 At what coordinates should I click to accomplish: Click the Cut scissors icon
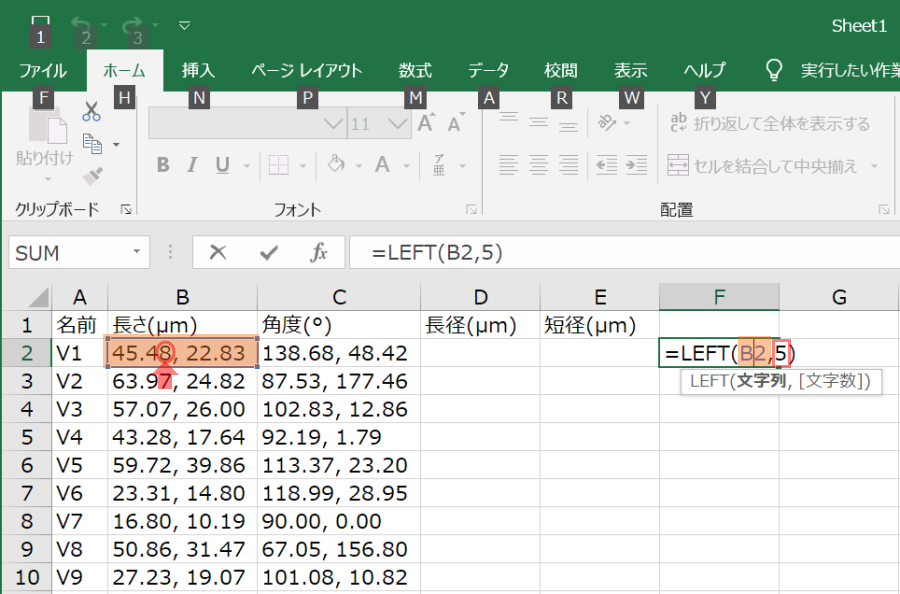pos(91,112)
